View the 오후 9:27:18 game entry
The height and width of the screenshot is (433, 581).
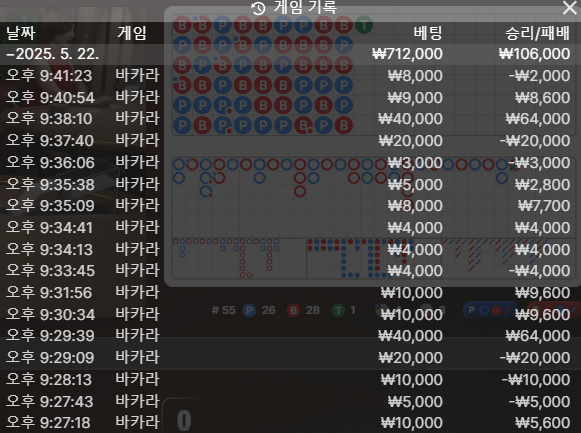tap(290, 423)
